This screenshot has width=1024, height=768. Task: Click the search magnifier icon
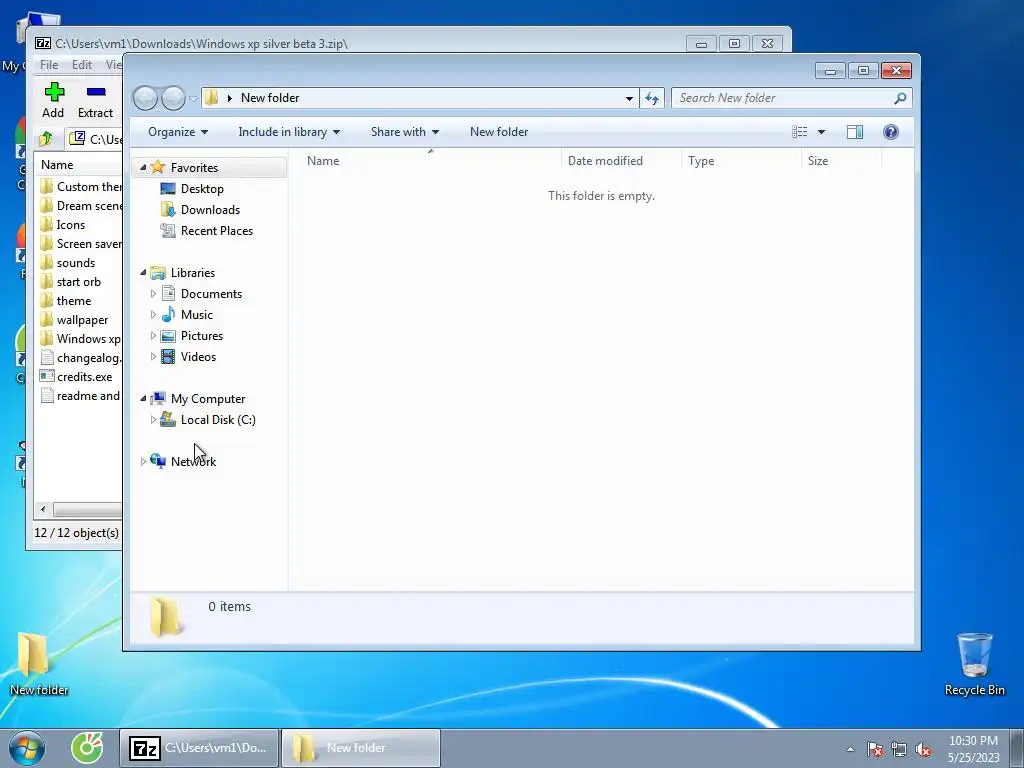[900, 98]
